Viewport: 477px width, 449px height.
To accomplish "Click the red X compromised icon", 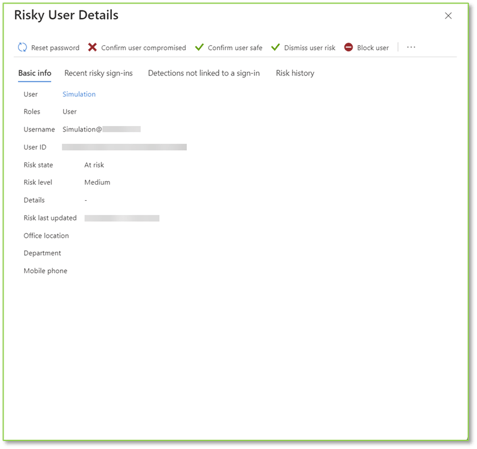I will [x=92, y=47].
